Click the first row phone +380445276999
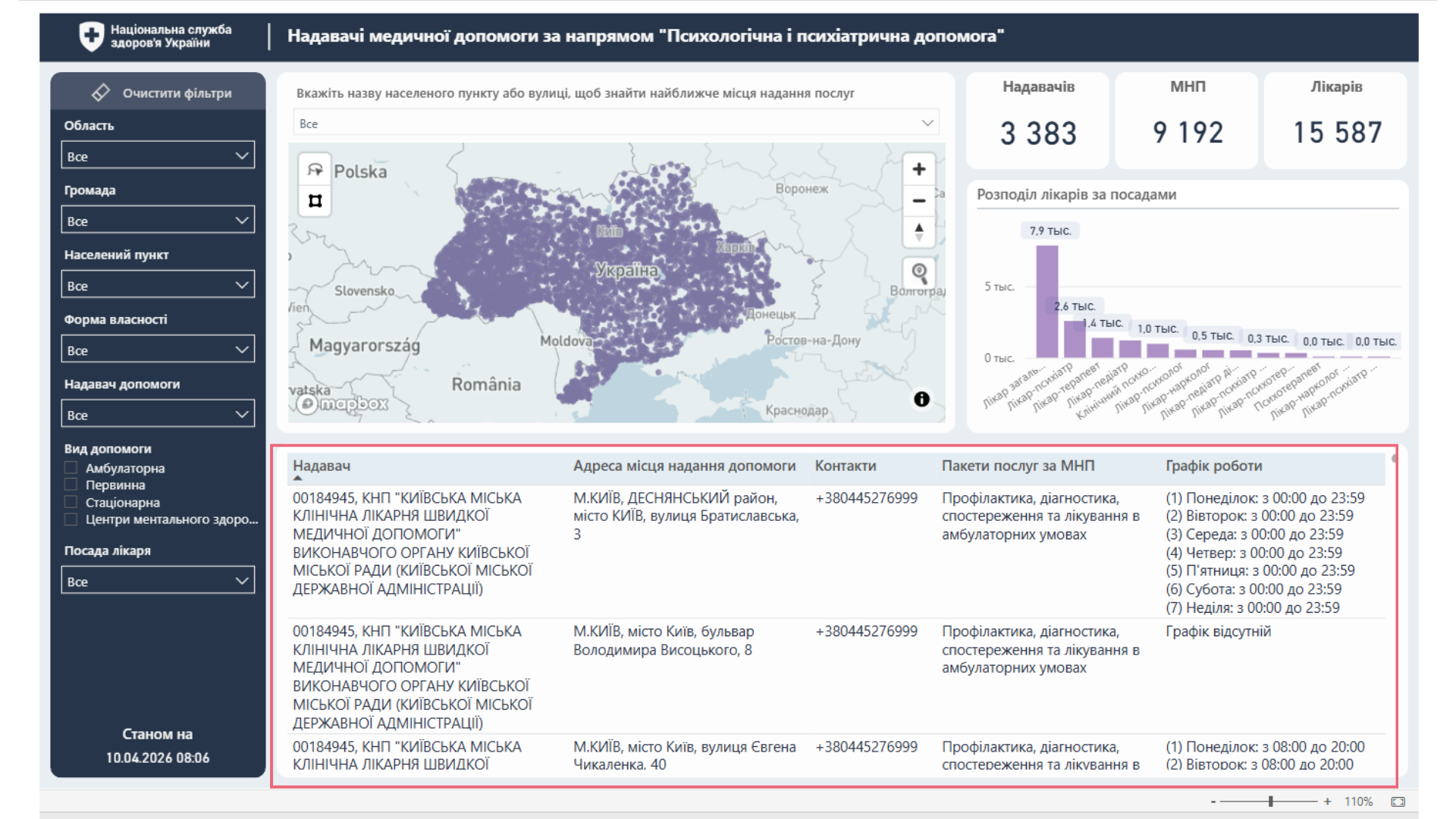The width and height of the screenshot is (1456, 819). pos(866,498)
